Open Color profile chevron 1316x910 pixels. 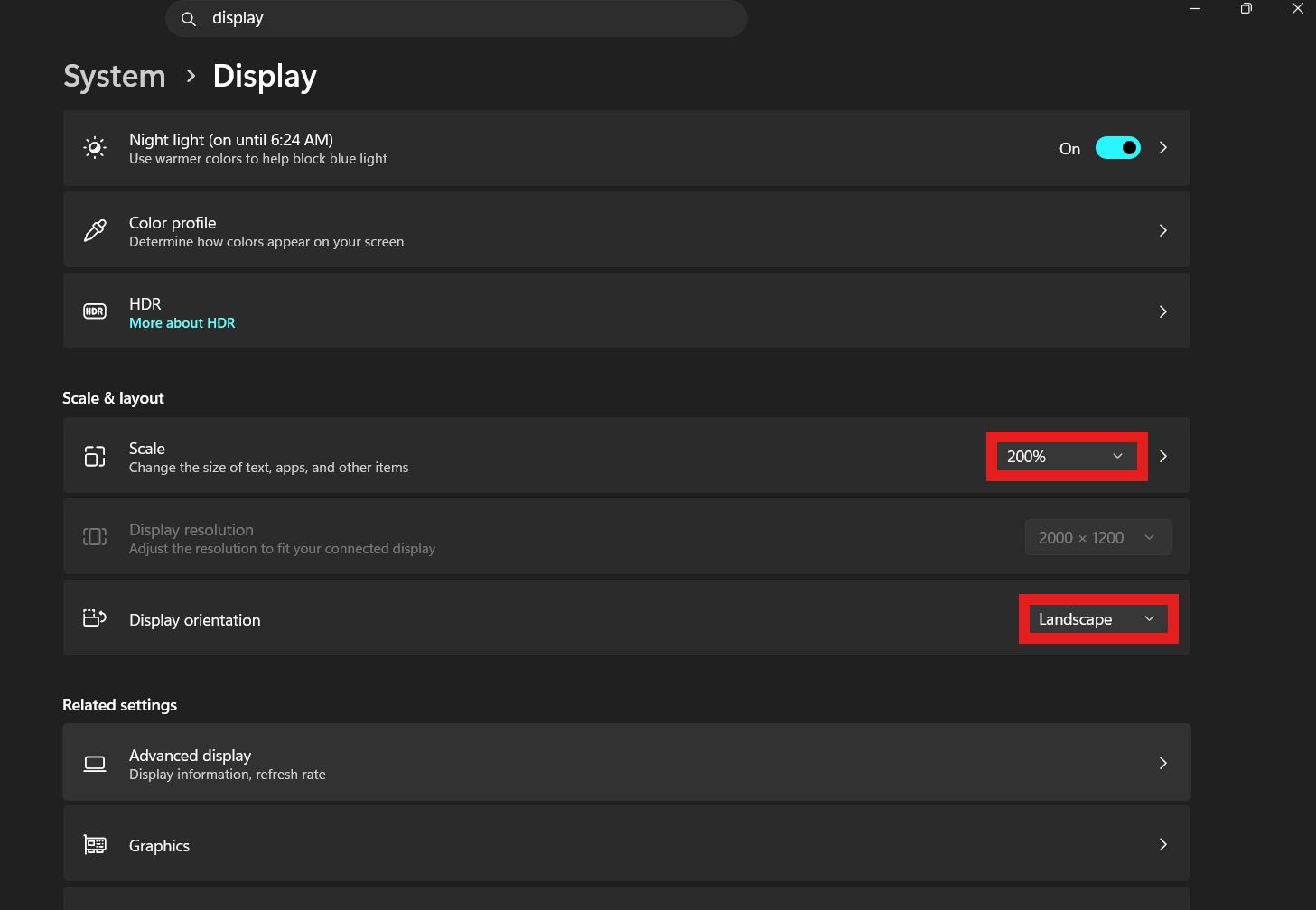[x=1163, y=230]
